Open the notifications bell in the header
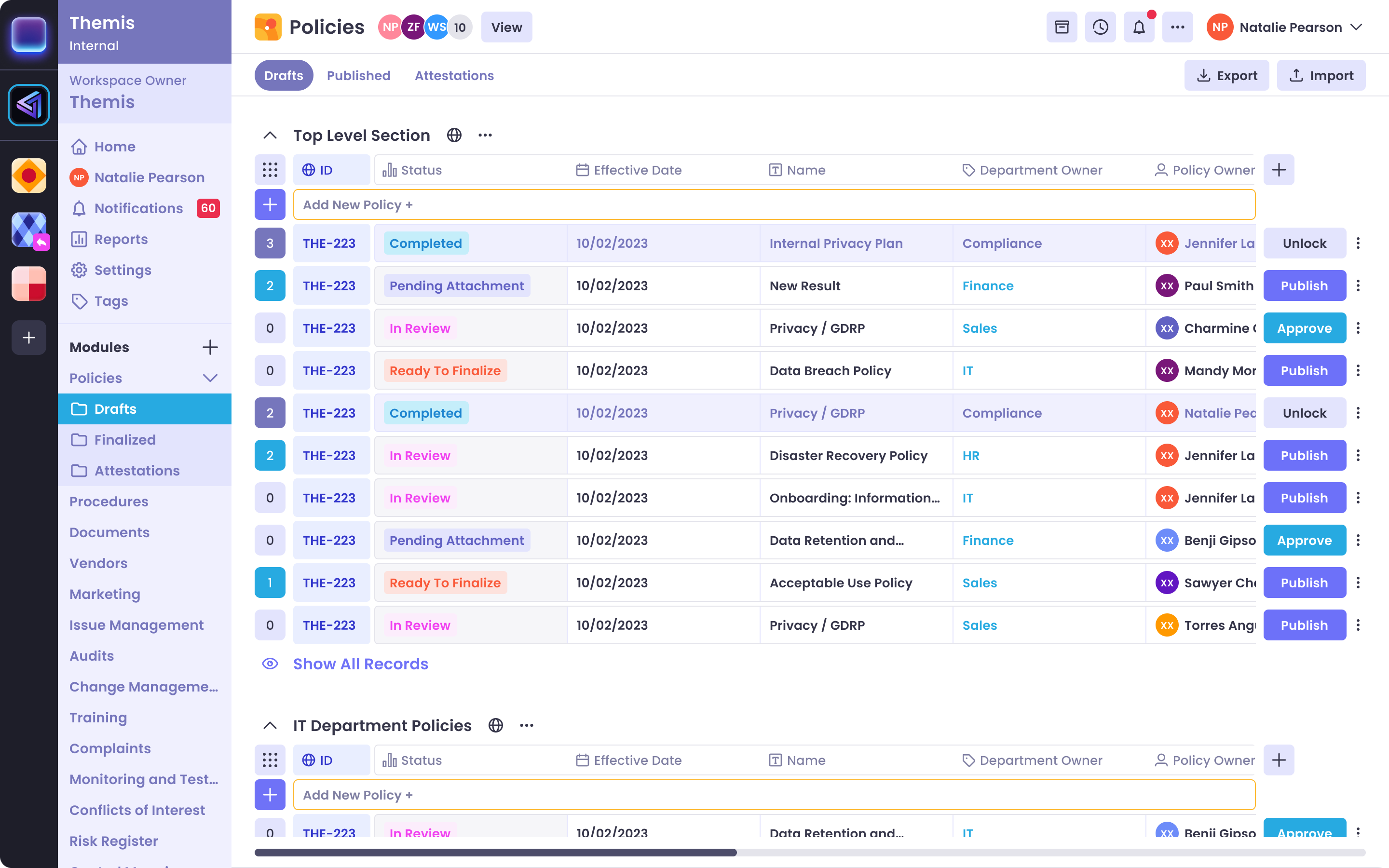 tap(1139, 27)
